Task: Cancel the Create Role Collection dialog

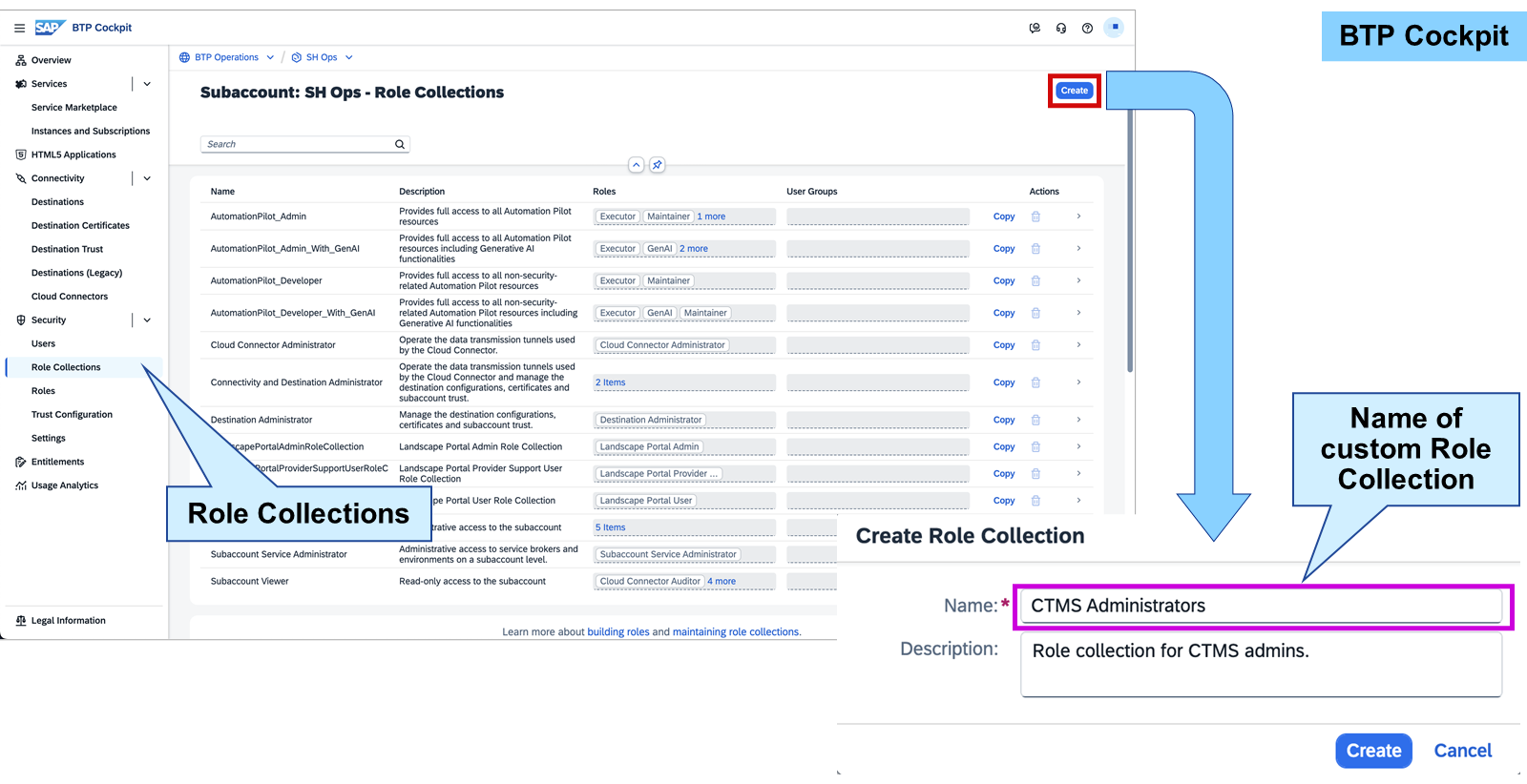Action: (x=1463, y=751)
